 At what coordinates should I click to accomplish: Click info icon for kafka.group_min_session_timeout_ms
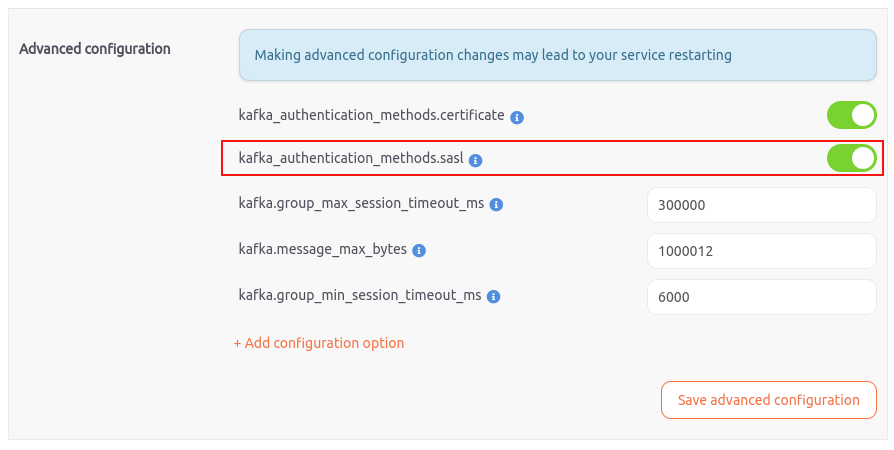pos(493,297)
